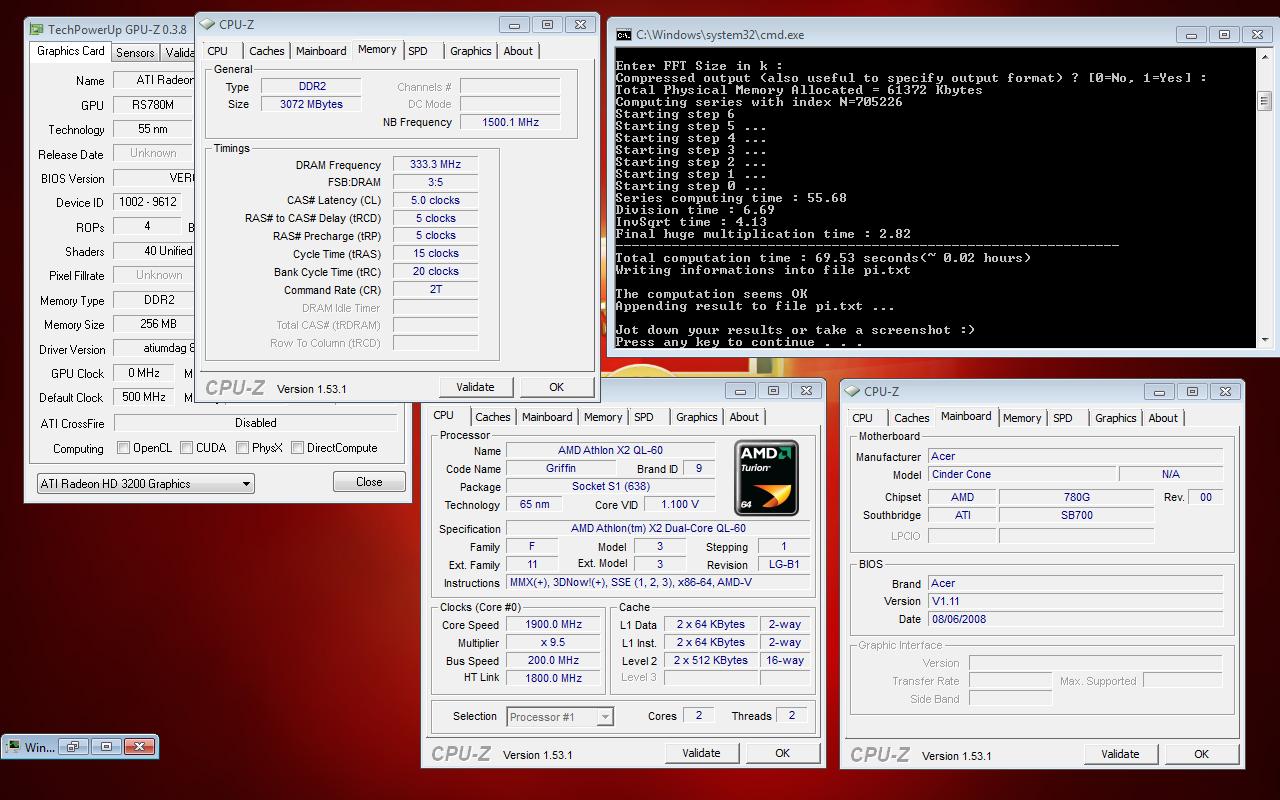
Task: Switch to CPU tab in the Memory window
Action: 218,51
